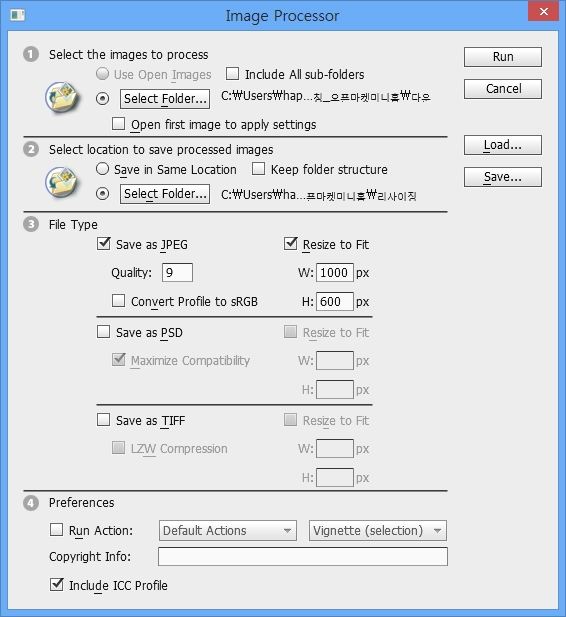Open the Default Actions set dropdown
This screenshot has width=566, height=617.
click(228, 530)
